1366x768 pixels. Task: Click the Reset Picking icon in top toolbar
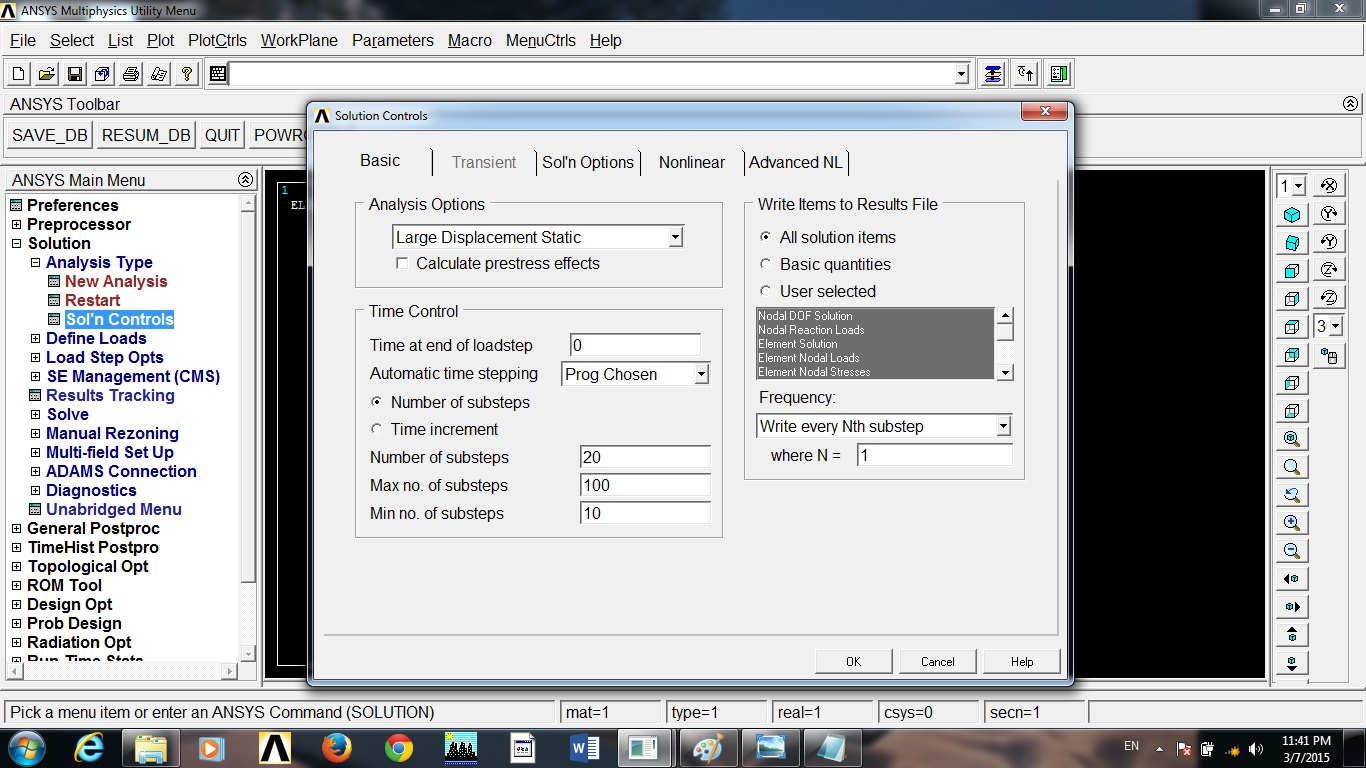[1026, 74]
